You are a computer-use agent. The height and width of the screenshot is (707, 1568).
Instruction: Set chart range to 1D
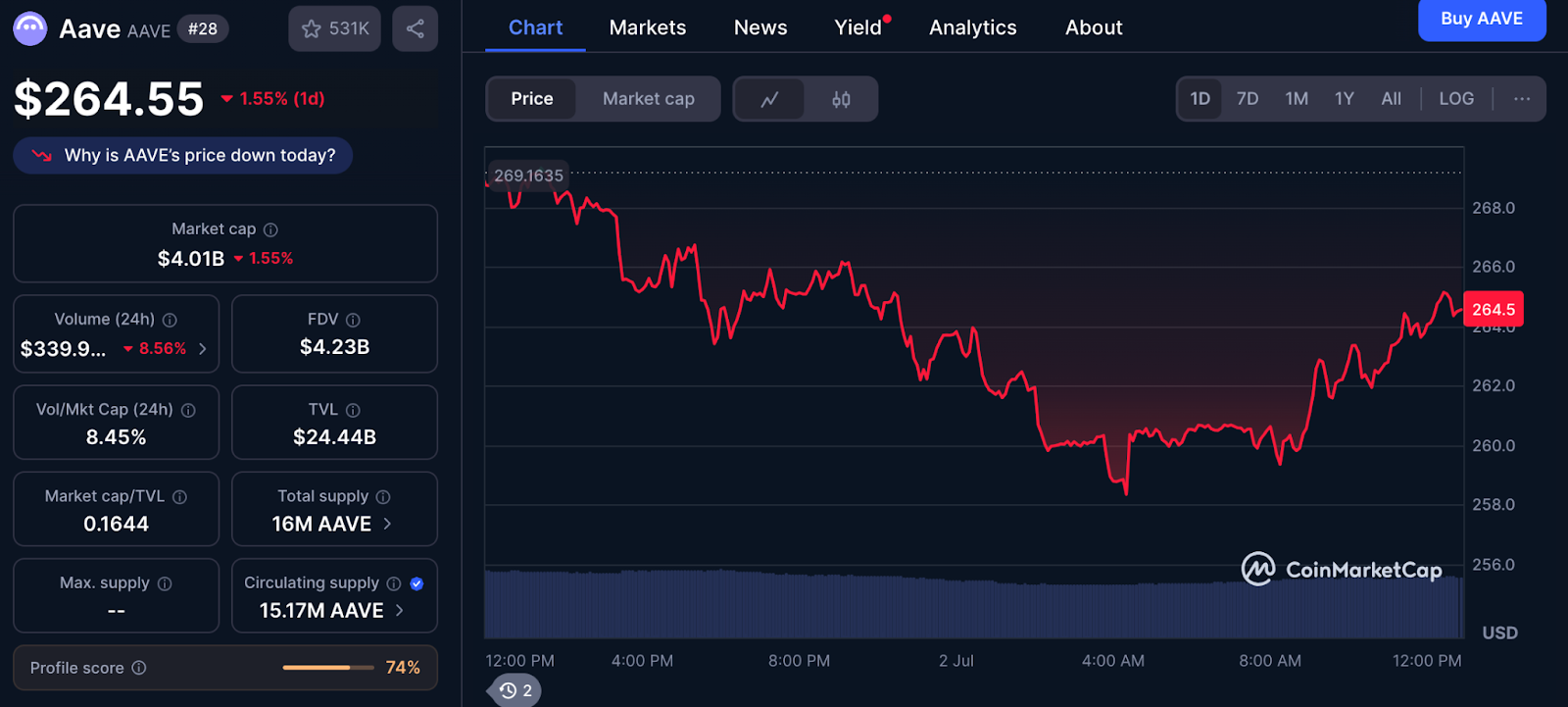pyautogui.click(x=1200, y=99)
